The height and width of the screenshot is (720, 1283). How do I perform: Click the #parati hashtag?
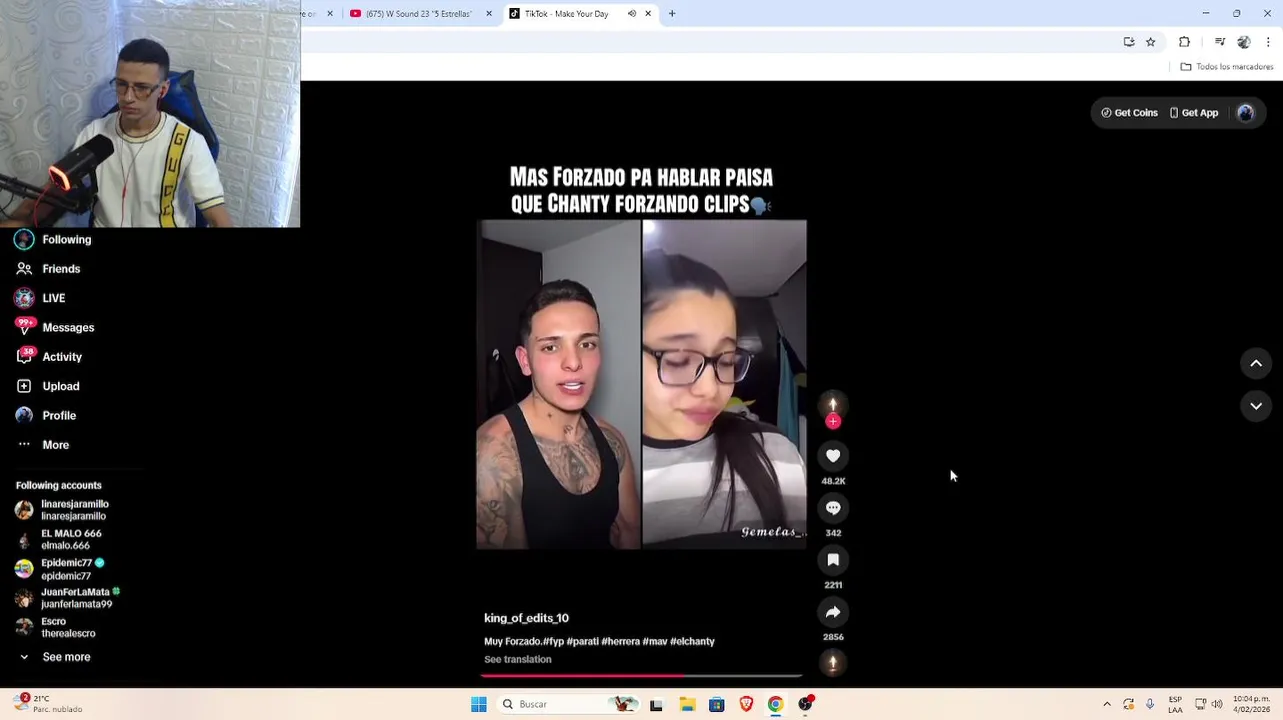click(x=583, y=642)
